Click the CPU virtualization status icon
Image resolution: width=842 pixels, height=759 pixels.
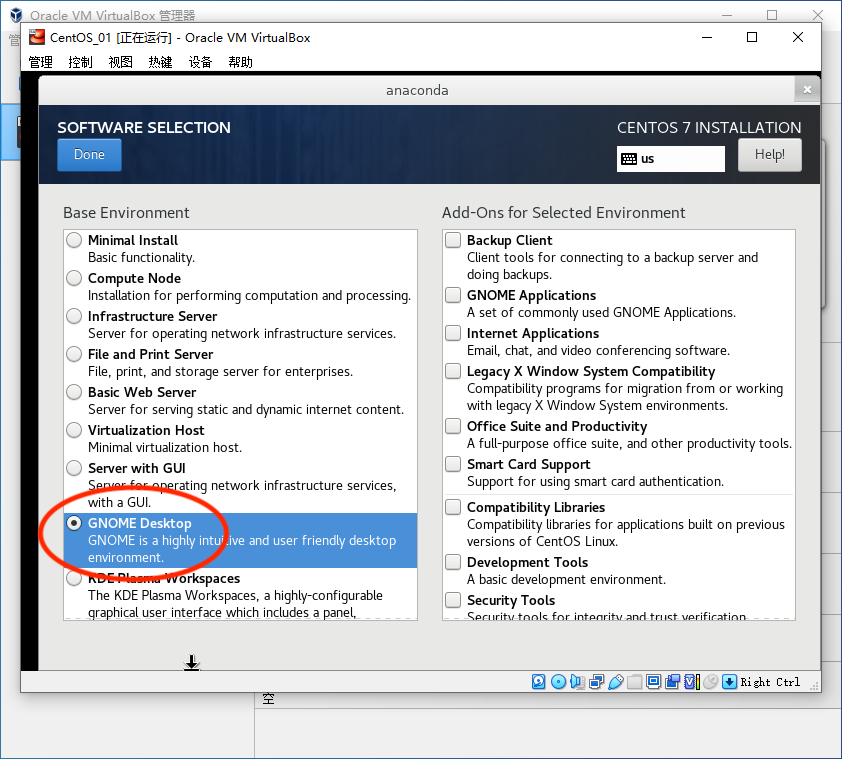click(691, 682)
